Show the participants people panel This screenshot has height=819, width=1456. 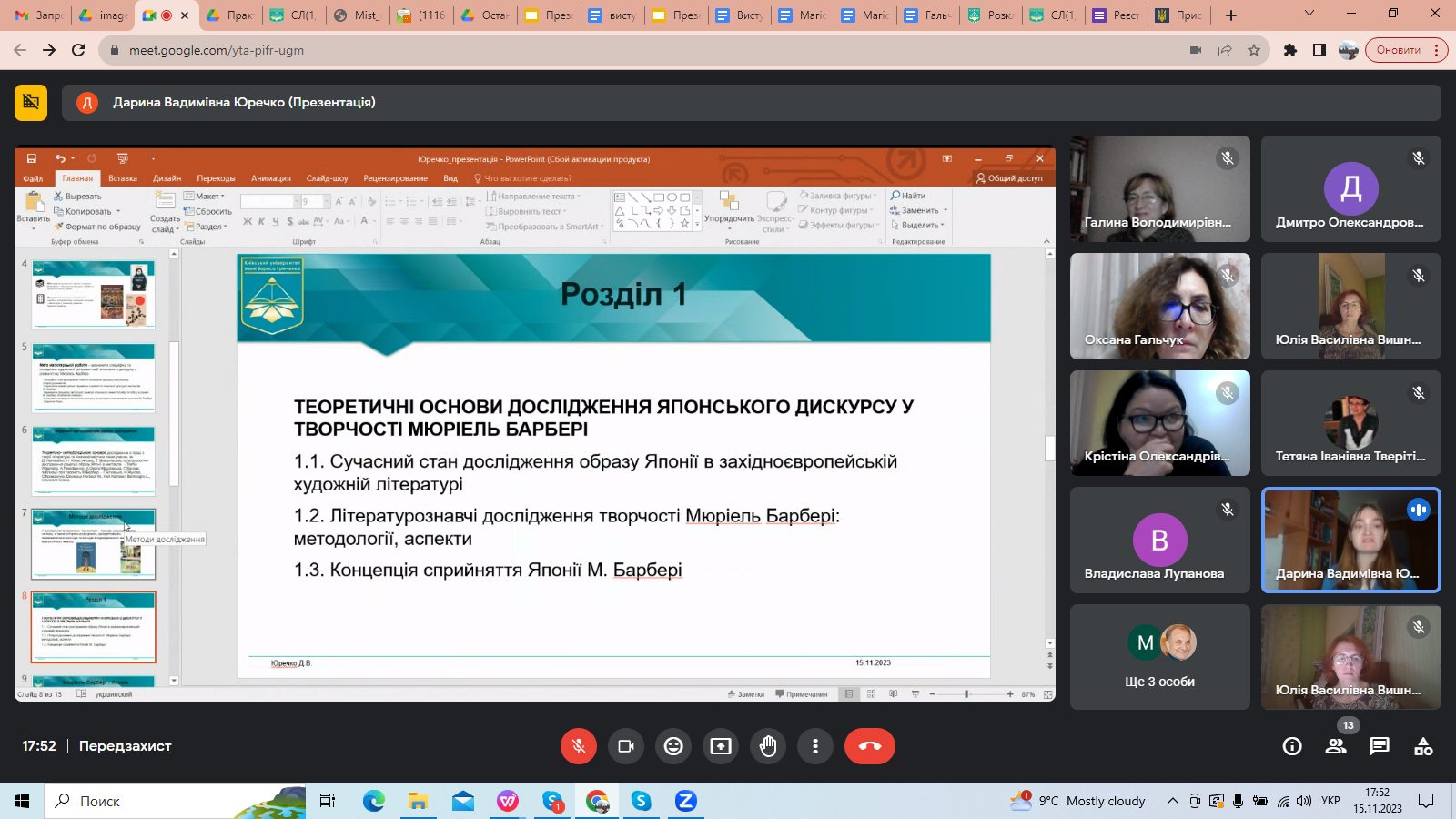tap(1336, 747)
